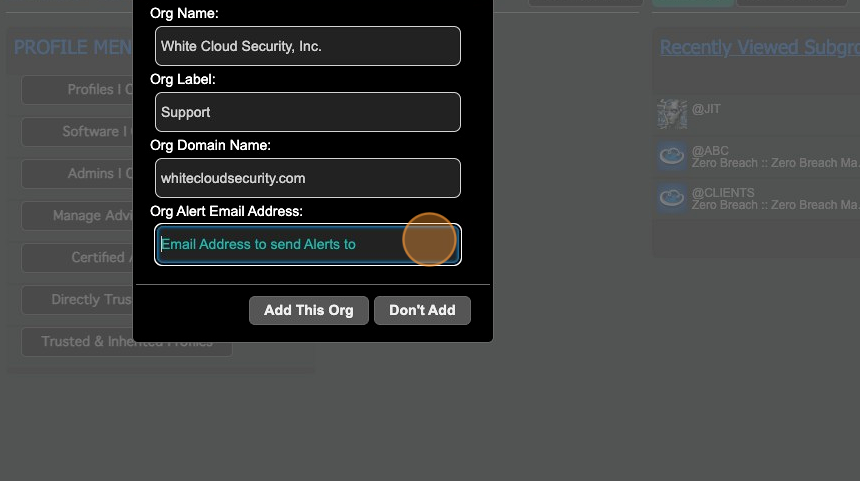Select the Manage Advi… menu item

[77, 216]
